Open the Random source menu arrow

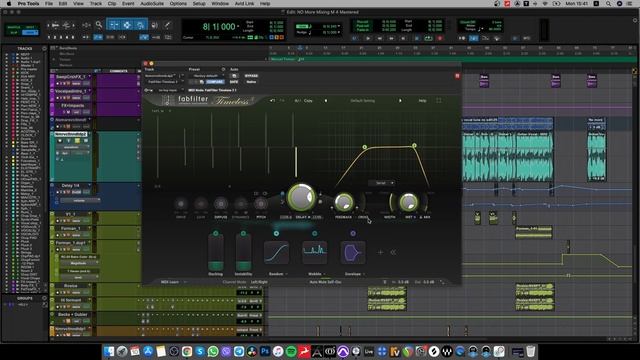coord(287,274)
